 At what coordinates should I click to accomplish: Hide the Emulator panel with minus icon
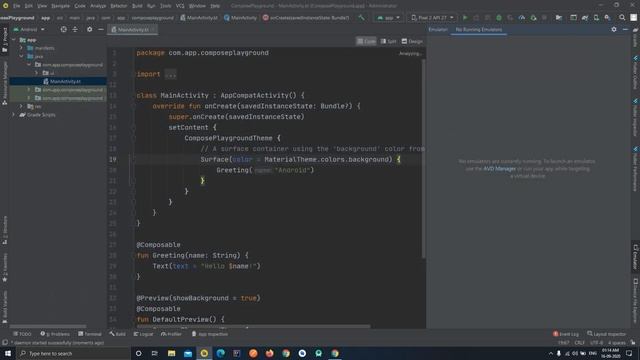point(625,29)
